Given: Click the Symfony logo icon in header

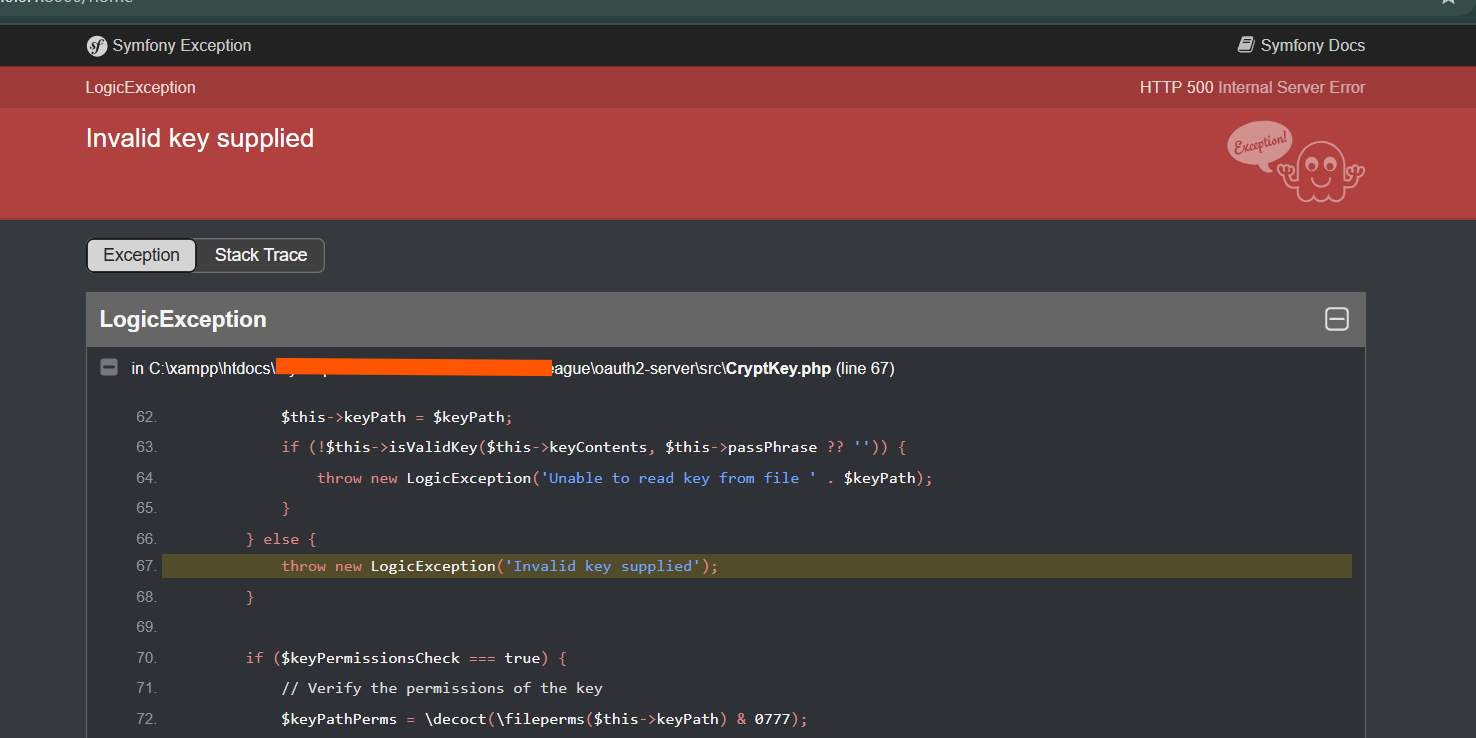Looking at the screenshot, I should (97, 46).
